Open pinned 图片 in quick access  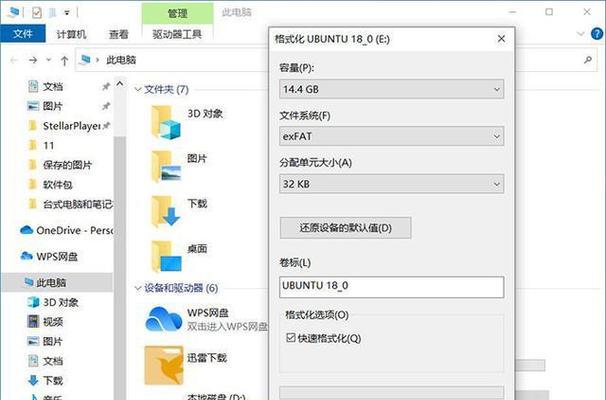coord(53,106)
